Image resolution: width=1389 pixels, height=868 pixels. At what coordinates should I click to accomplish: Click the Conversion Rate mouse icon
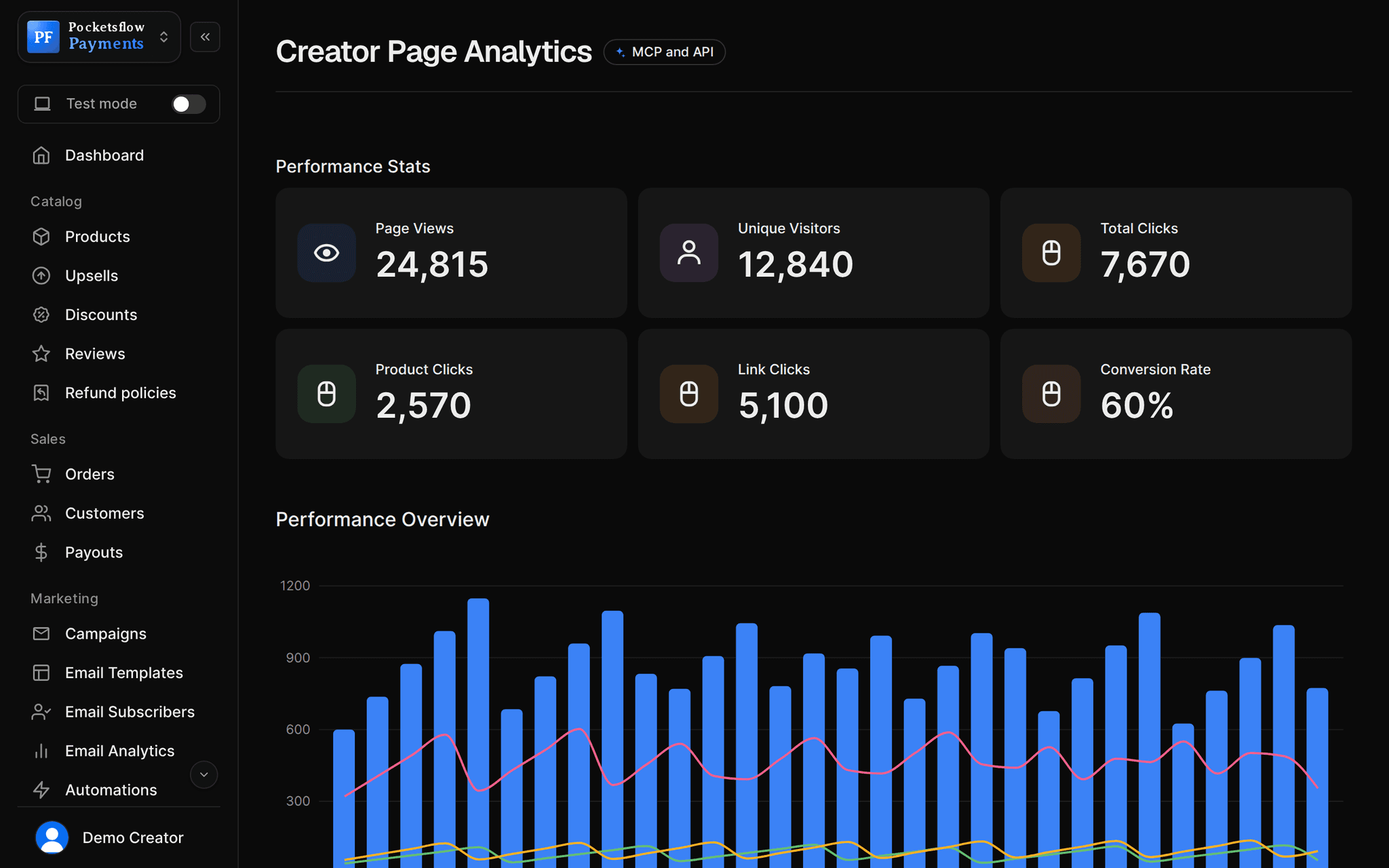coord(1051,394)
